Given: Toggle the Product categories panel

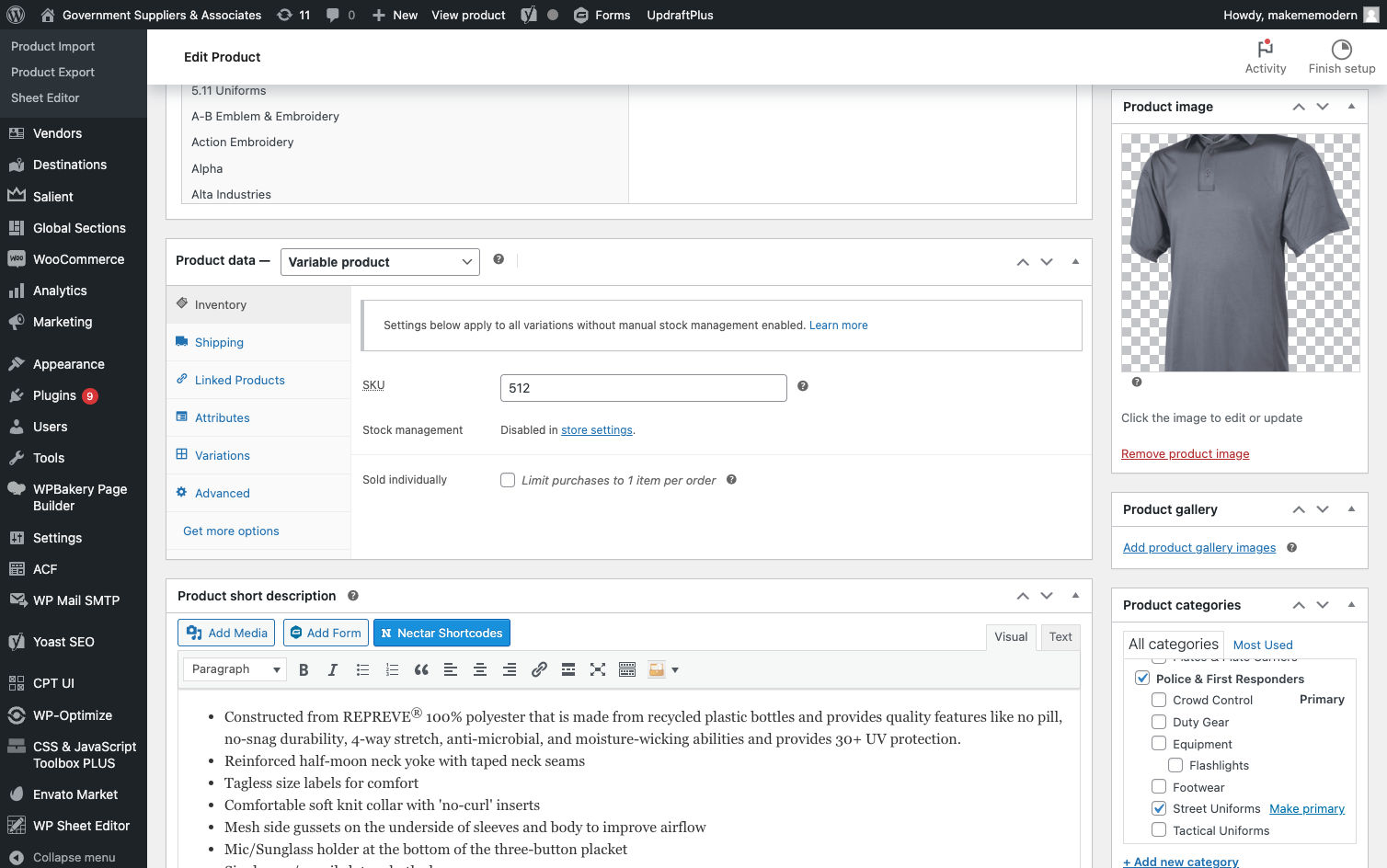Looking at the screenshot, I should [x=1351, y=605].
